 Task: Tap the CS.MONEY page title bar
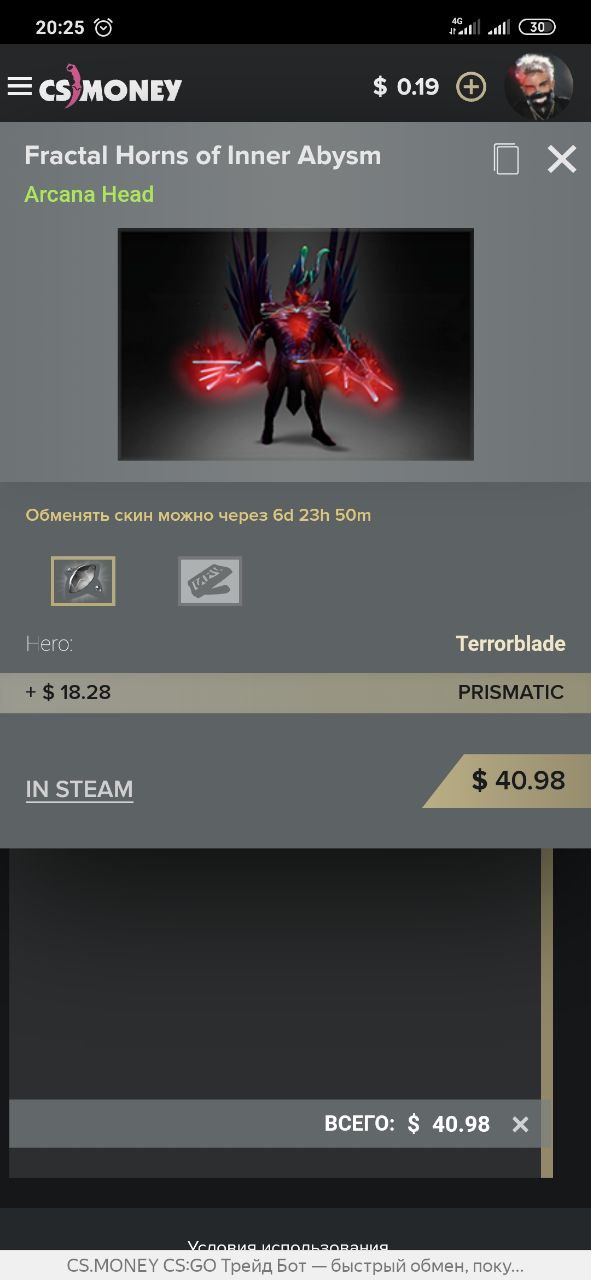point(295,1265)
